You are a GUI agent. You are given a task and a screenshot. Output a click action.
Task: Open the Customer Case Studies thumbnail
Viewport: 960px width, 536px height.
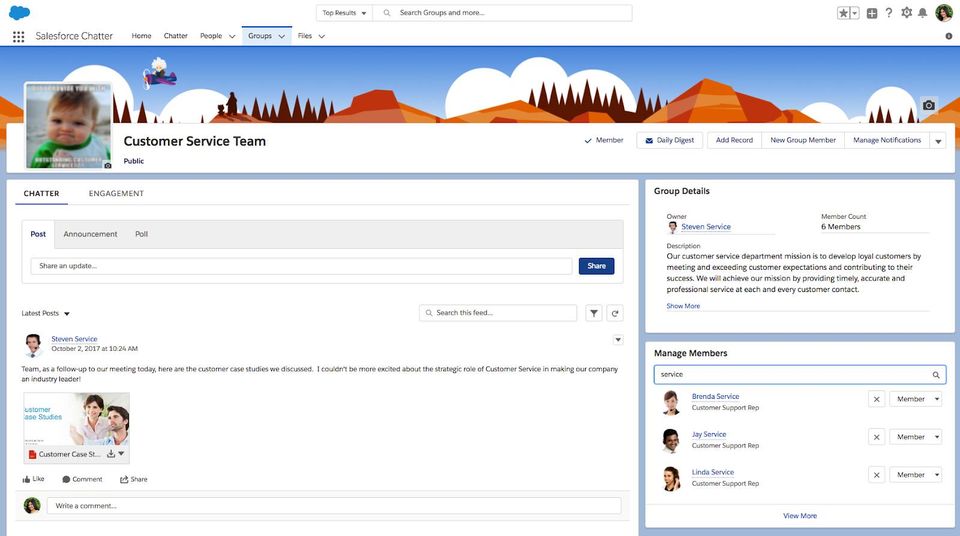(77, 420)
